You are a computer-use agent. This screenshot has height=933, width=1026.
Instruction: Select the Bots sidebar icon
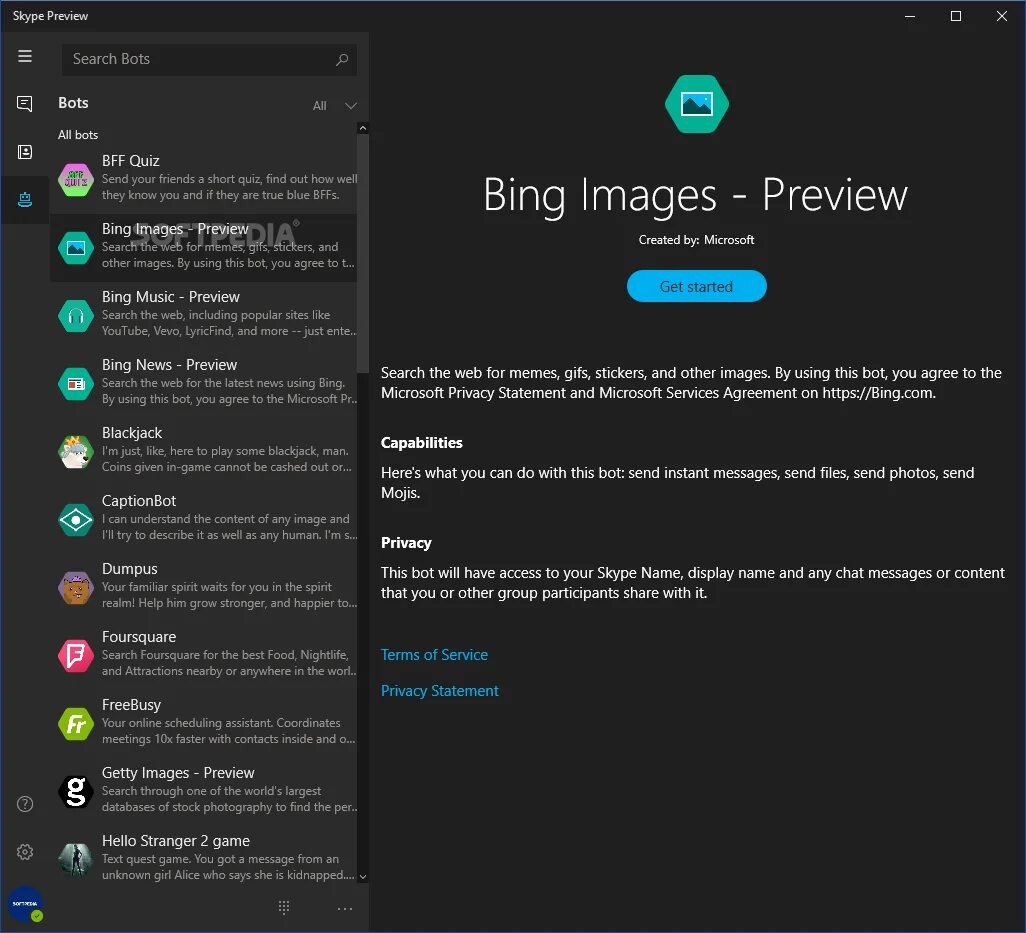pos(25,200)
